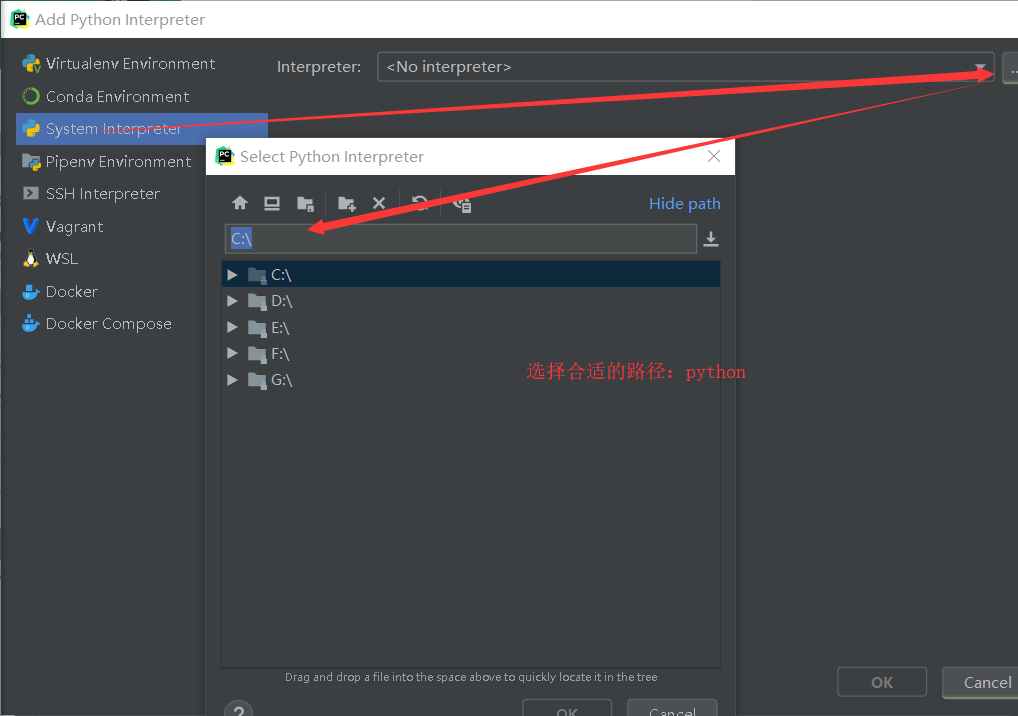Open help via the question mark button
1018x716 pixels.
point(238,710)
